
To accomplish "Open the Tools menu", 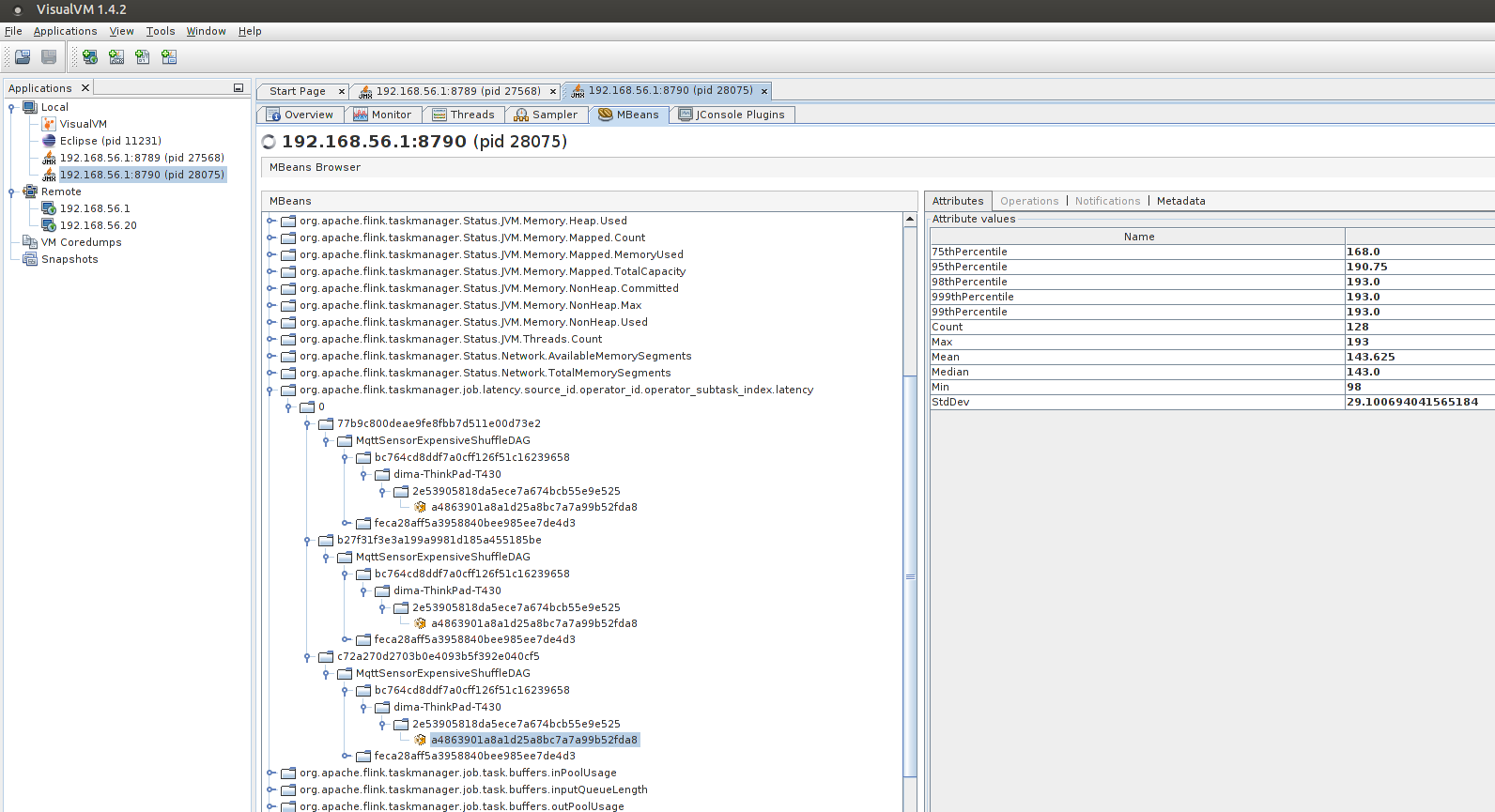I will [161, 31].
